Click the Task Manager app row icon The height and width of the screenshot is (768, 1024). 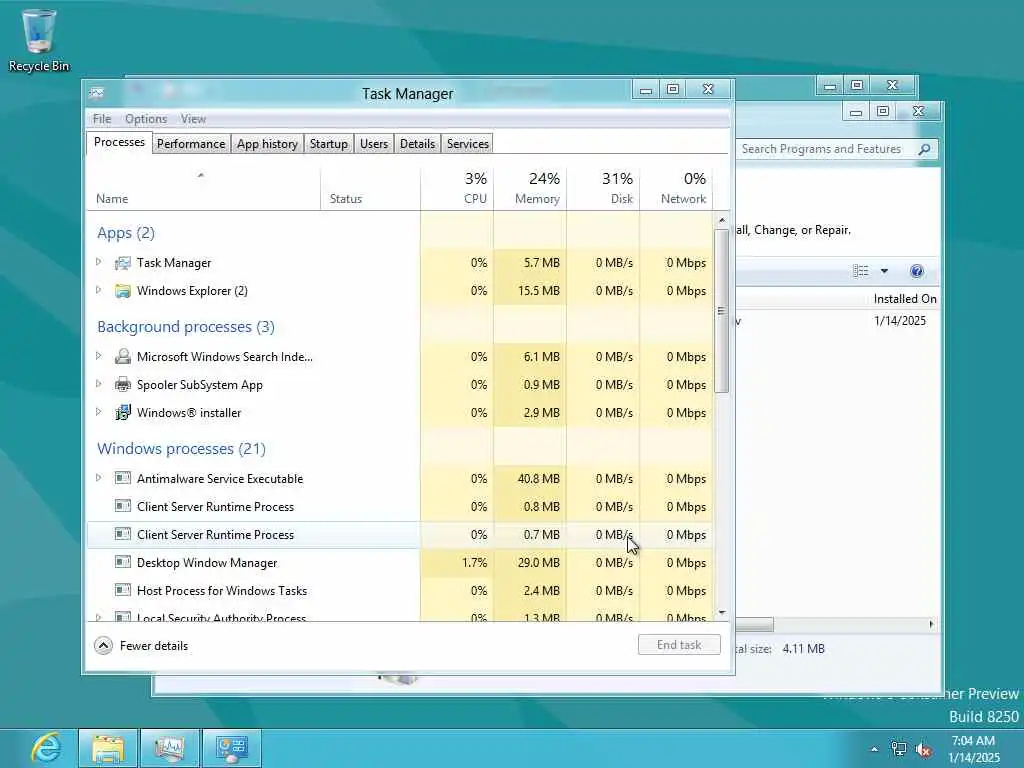tap(122, 263)
